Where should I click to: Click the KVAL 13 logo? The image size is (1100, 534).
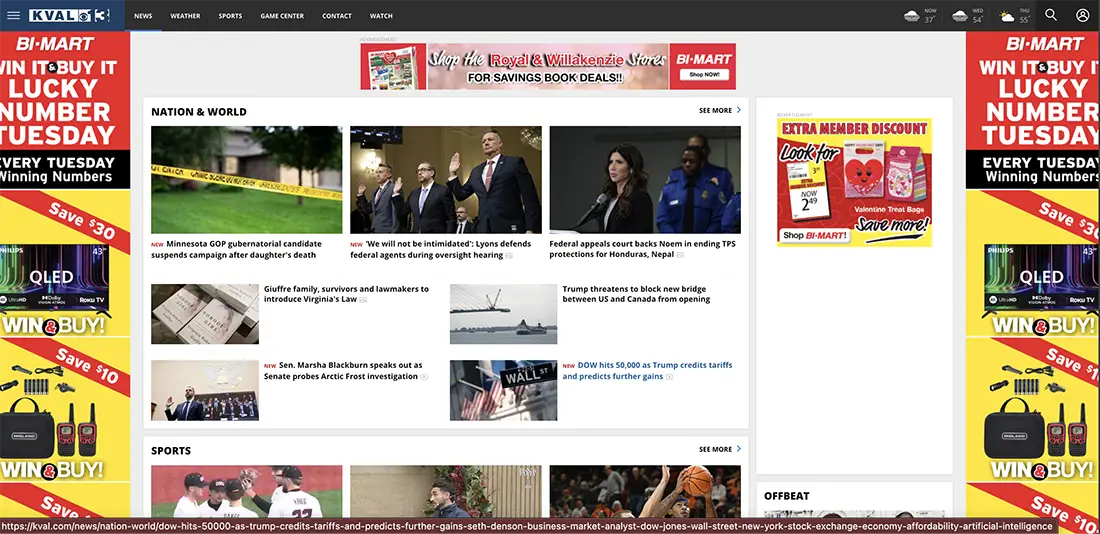click(69, 15)
